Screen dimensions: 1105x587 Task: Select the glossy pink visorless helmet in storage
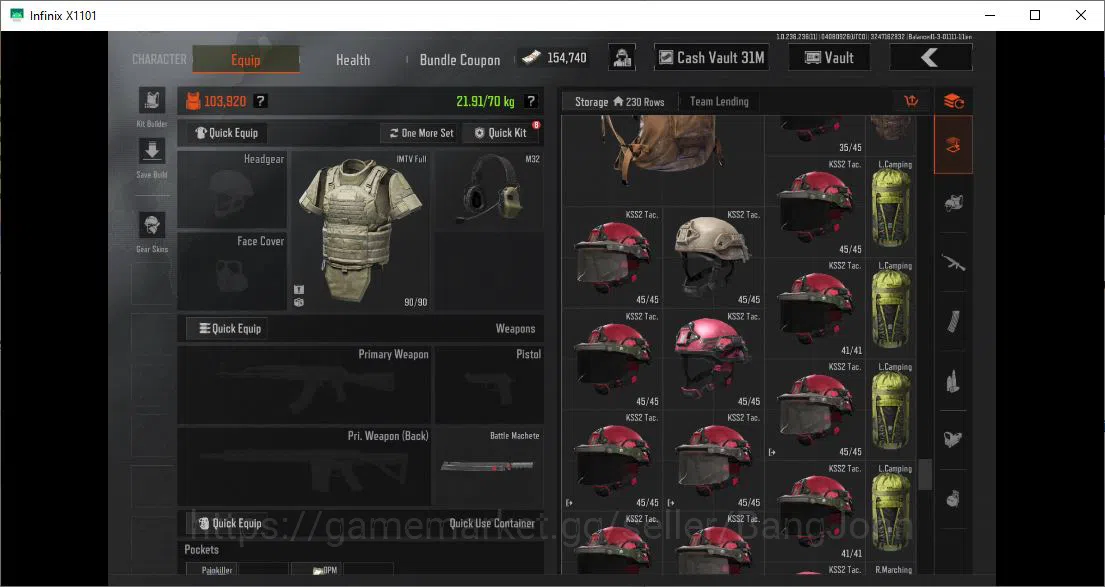coord(713,359)
